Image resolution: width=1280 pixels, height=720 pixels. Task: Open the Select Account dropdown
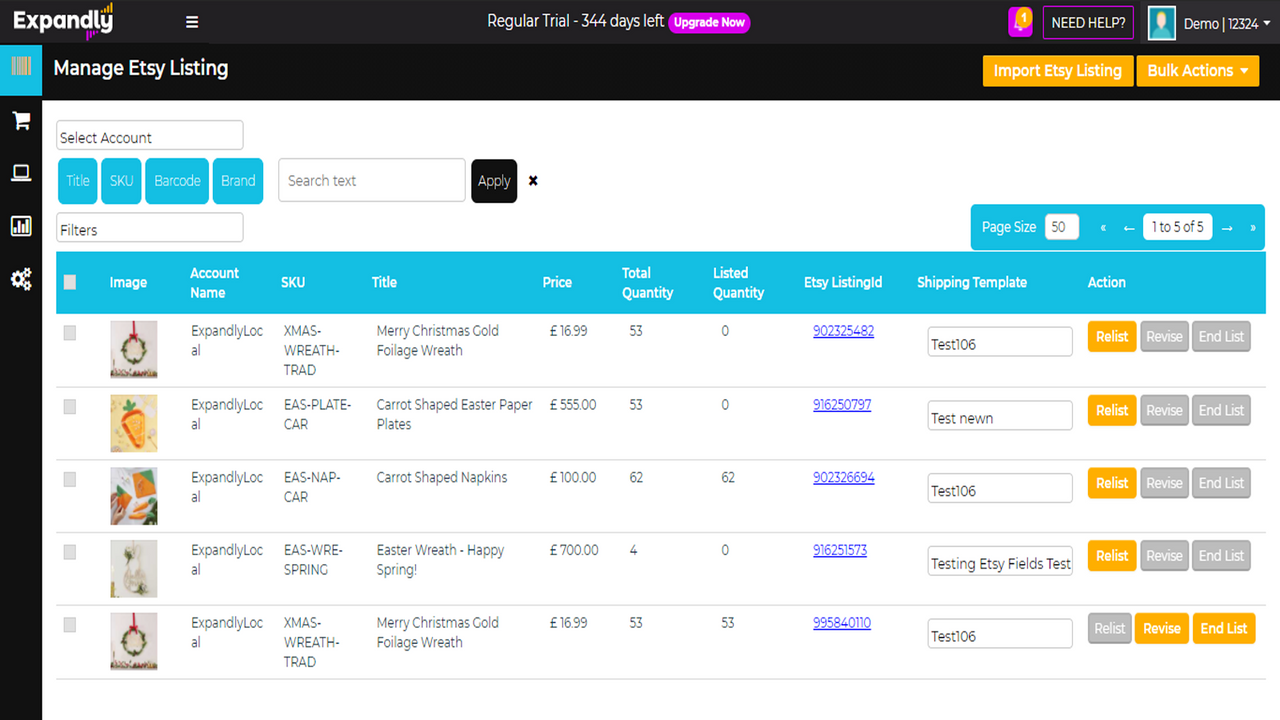(149, 135)
